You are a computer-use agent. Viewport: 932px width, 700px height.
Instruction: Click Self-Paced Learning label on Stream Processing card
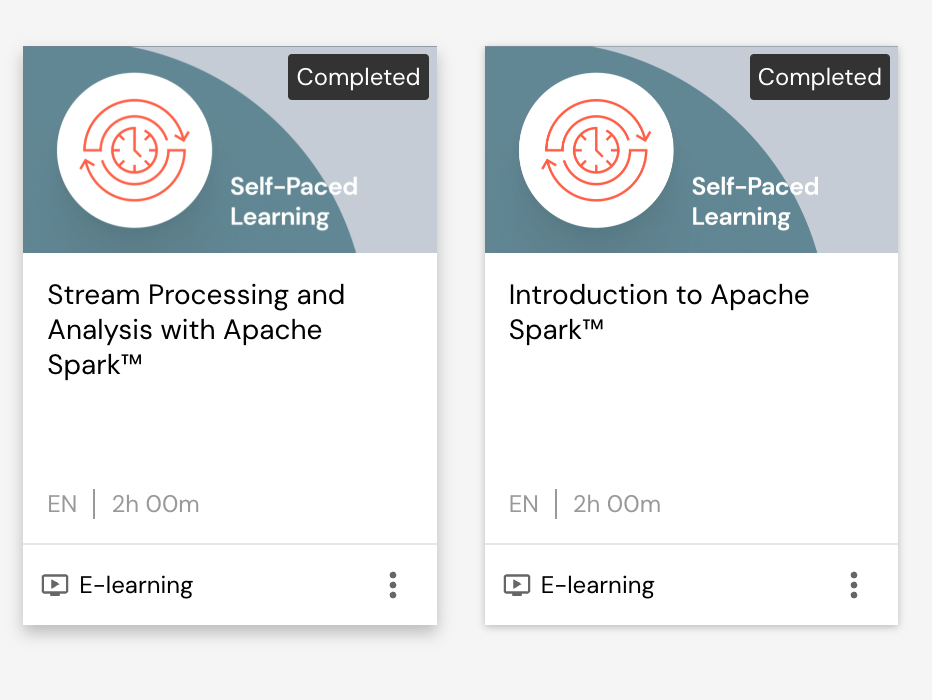tap(293, 201)
